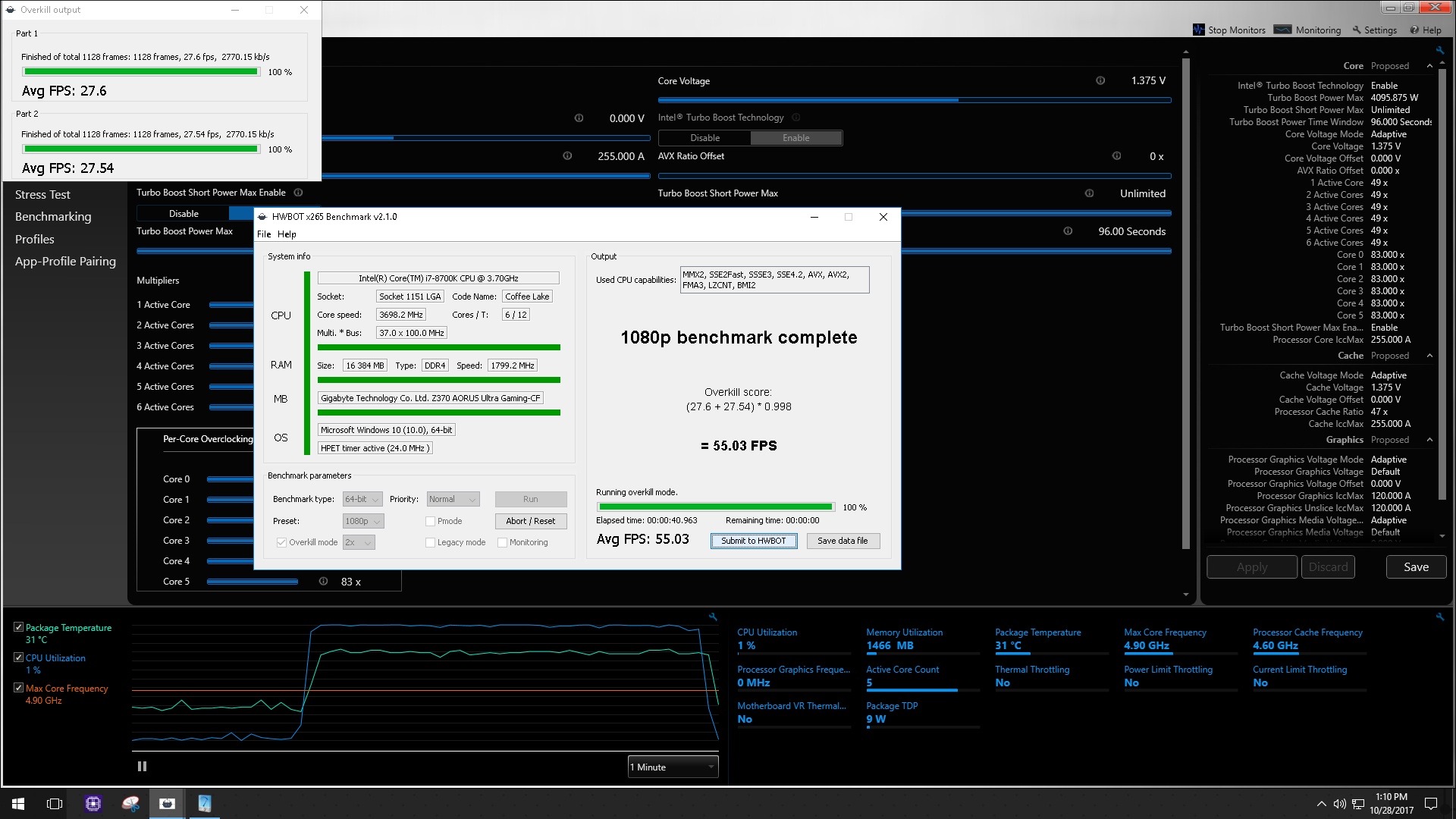Collapse the Graphics Proposed section
Screen dimensions: 1456x819
(1429, 440)
